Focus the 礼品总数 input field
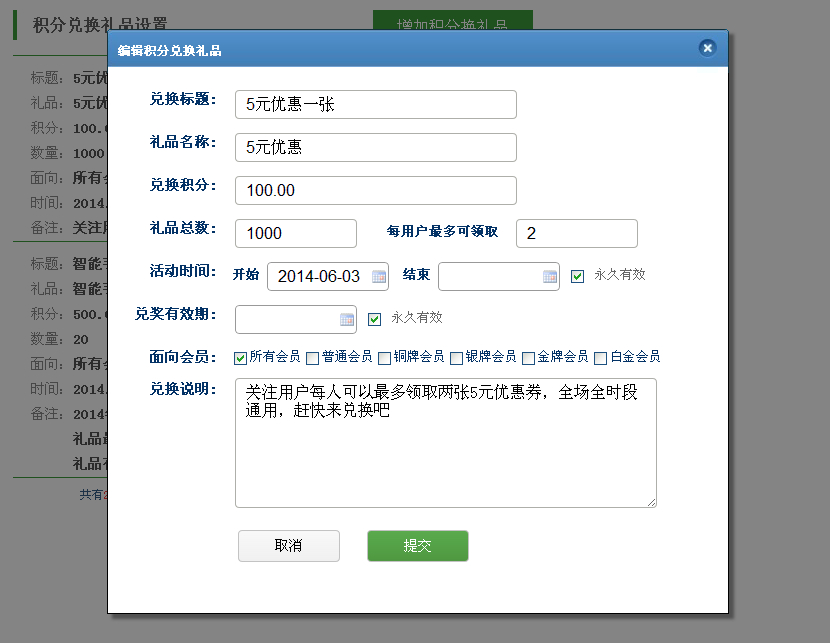 click(296, 233)
